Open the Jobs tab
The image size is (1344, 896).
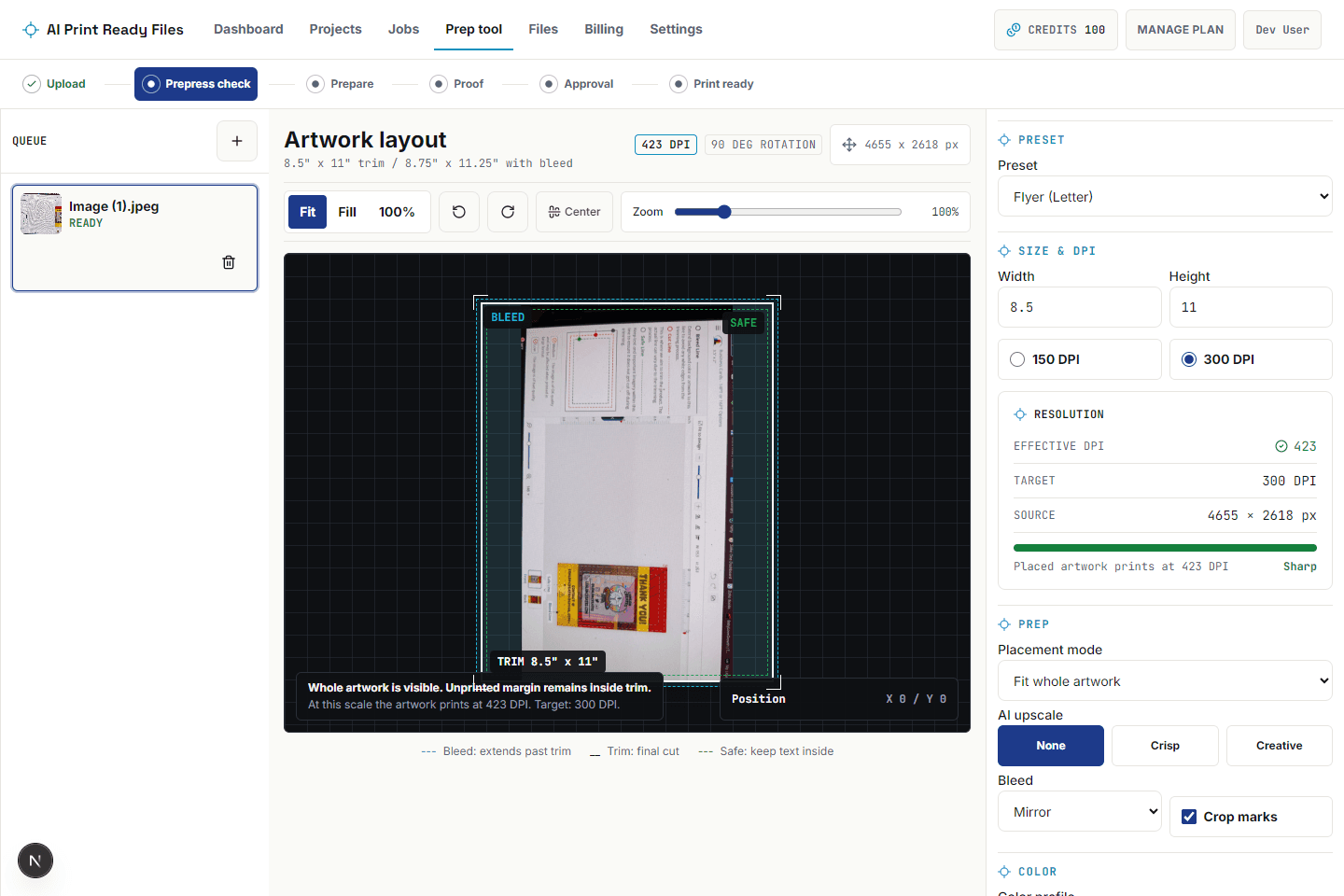(403, 30)
